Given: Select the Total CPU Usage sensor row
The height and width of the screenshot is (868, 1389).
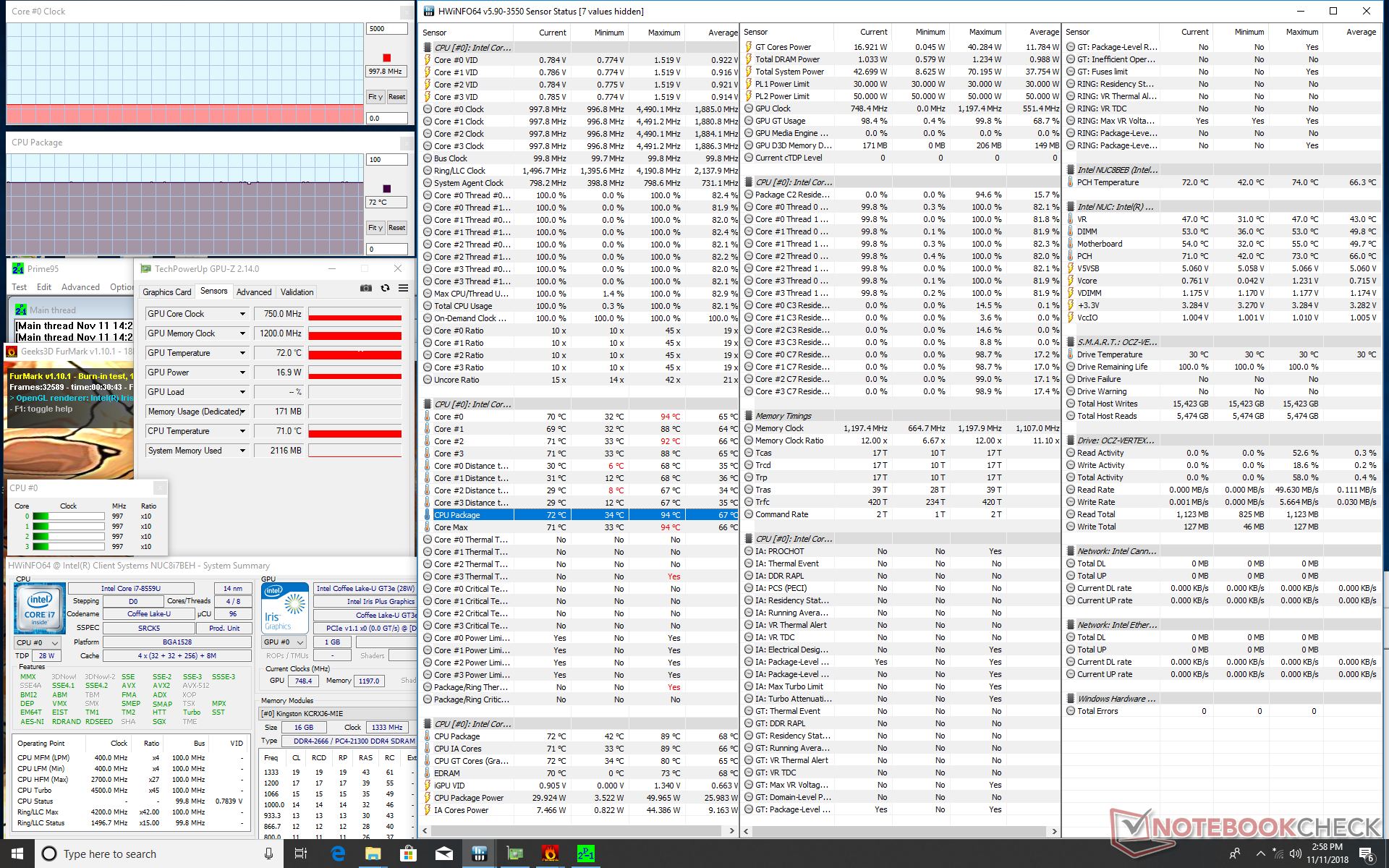Looking at the screenshot, I should tap(579, 306).
